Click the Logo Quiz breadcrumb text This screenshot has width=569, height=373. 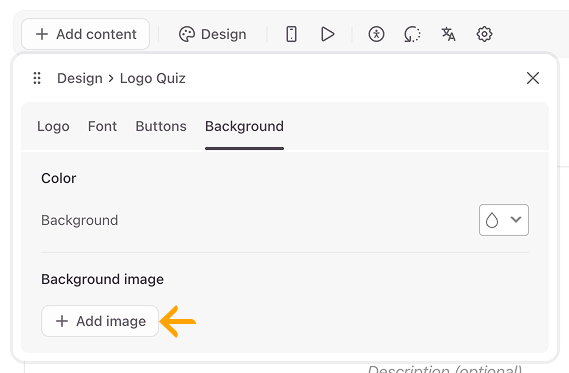(x=153, y=78)
